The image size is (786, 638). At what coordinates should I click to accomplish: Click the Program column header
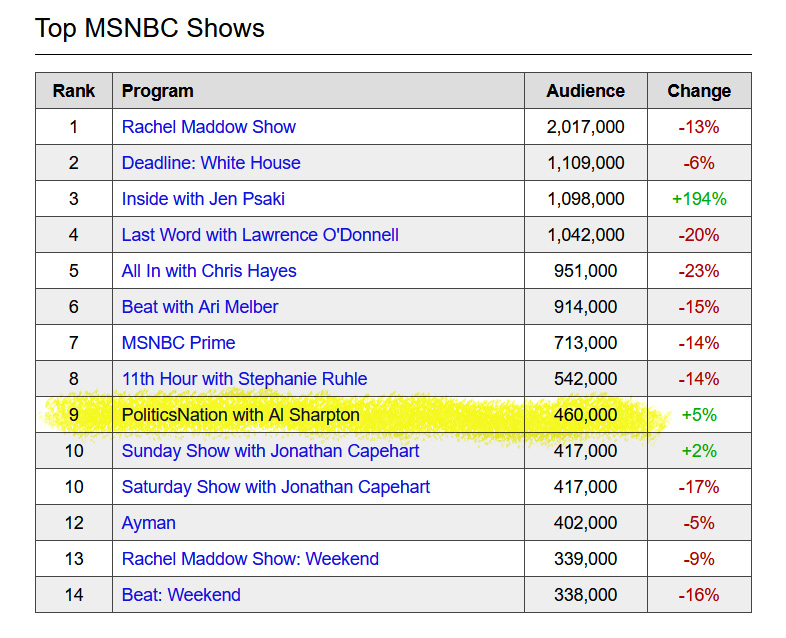(x=158, y=91)
